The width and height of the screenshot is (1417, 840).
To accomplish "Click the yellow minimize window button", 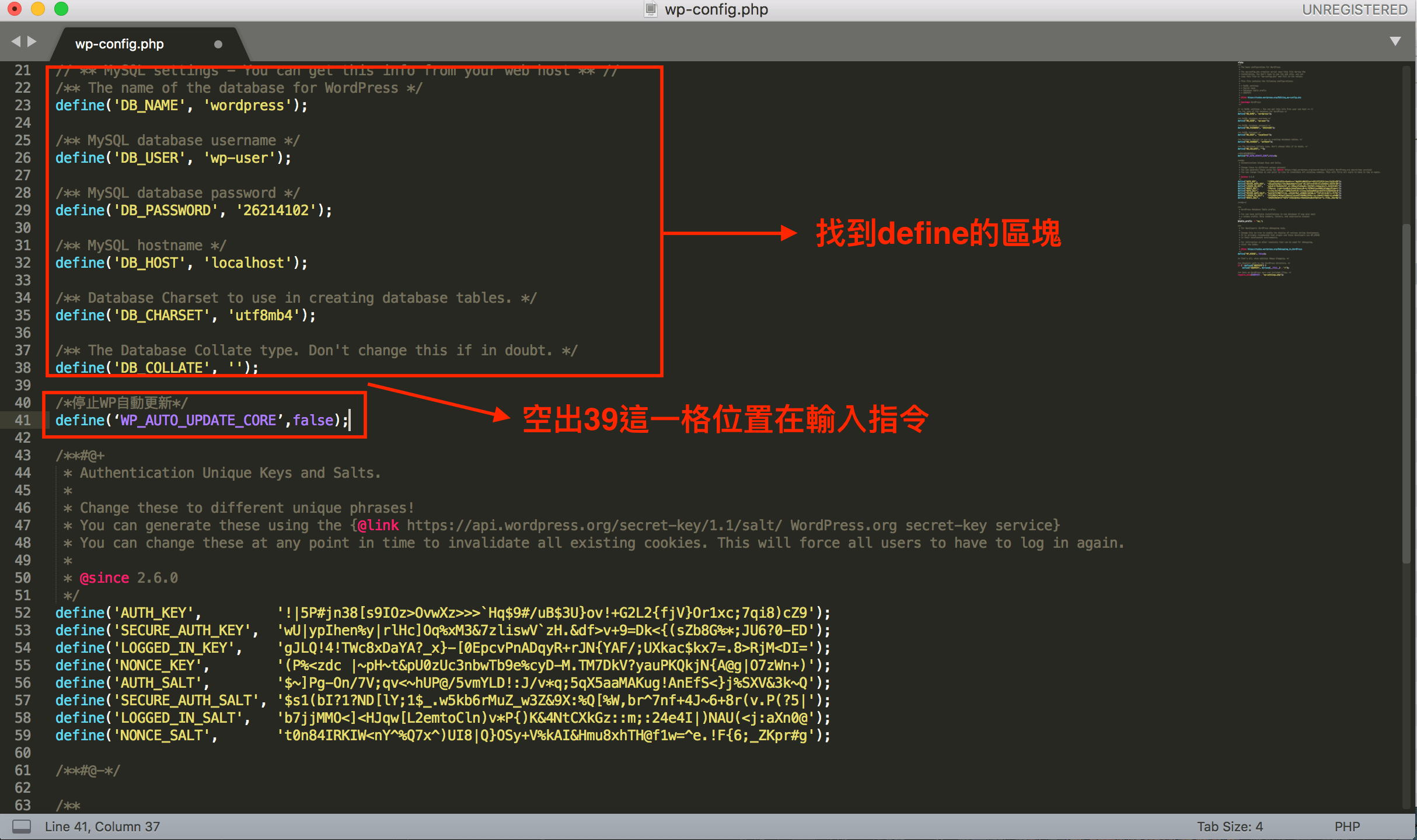I will [37, 9].
